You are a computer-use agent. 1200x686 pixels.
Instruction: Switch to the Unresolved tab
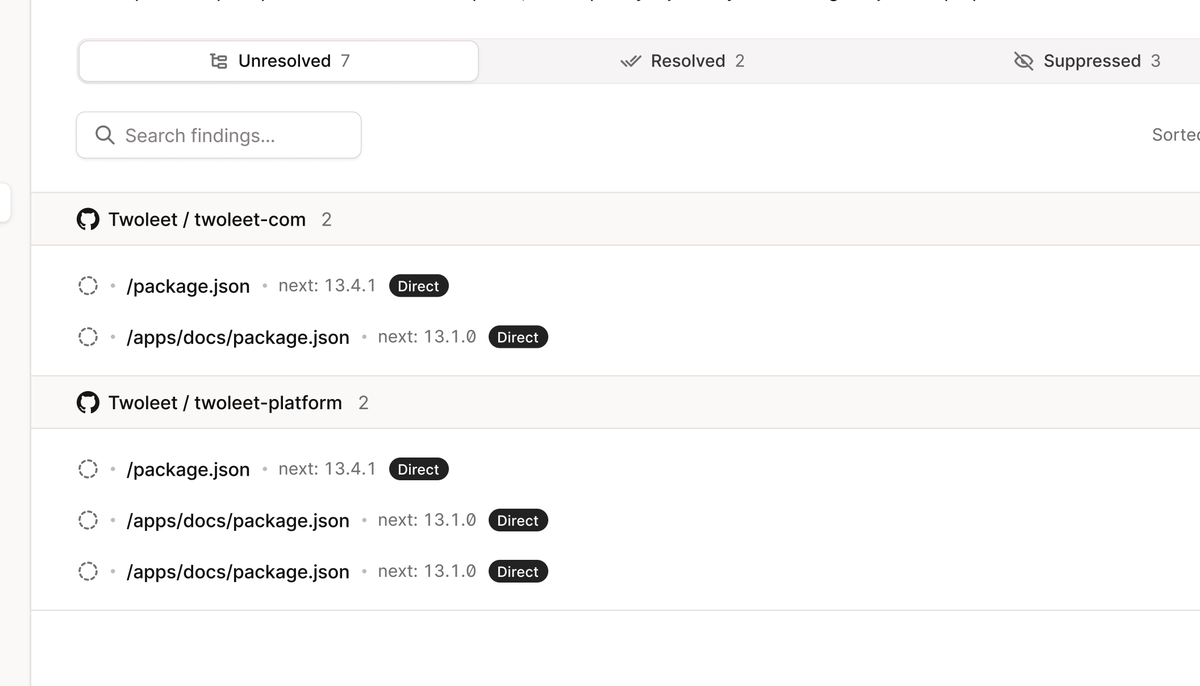click(x=279, y=61)
